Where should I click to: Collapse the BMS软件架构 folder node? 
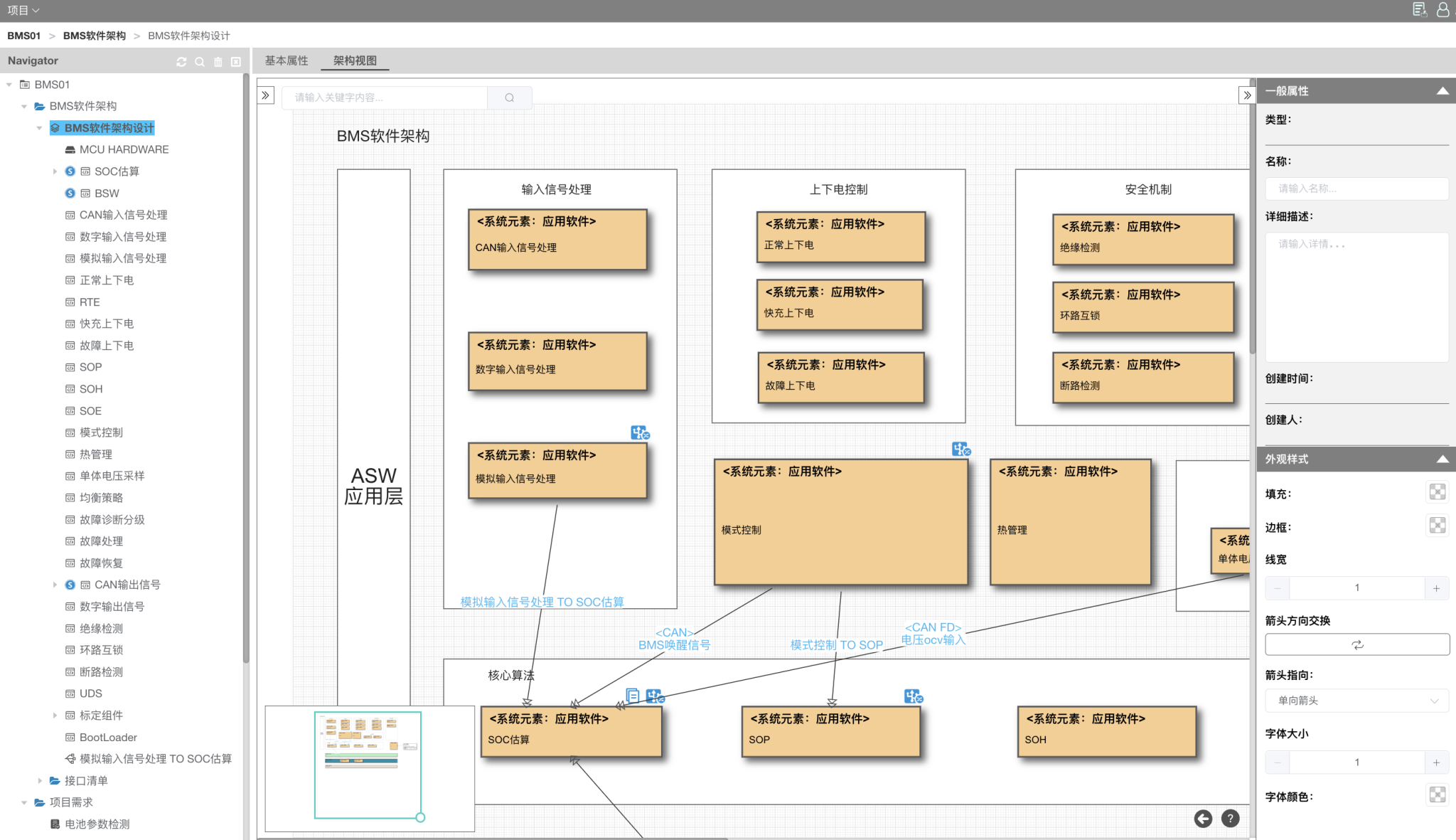point(24,106)
